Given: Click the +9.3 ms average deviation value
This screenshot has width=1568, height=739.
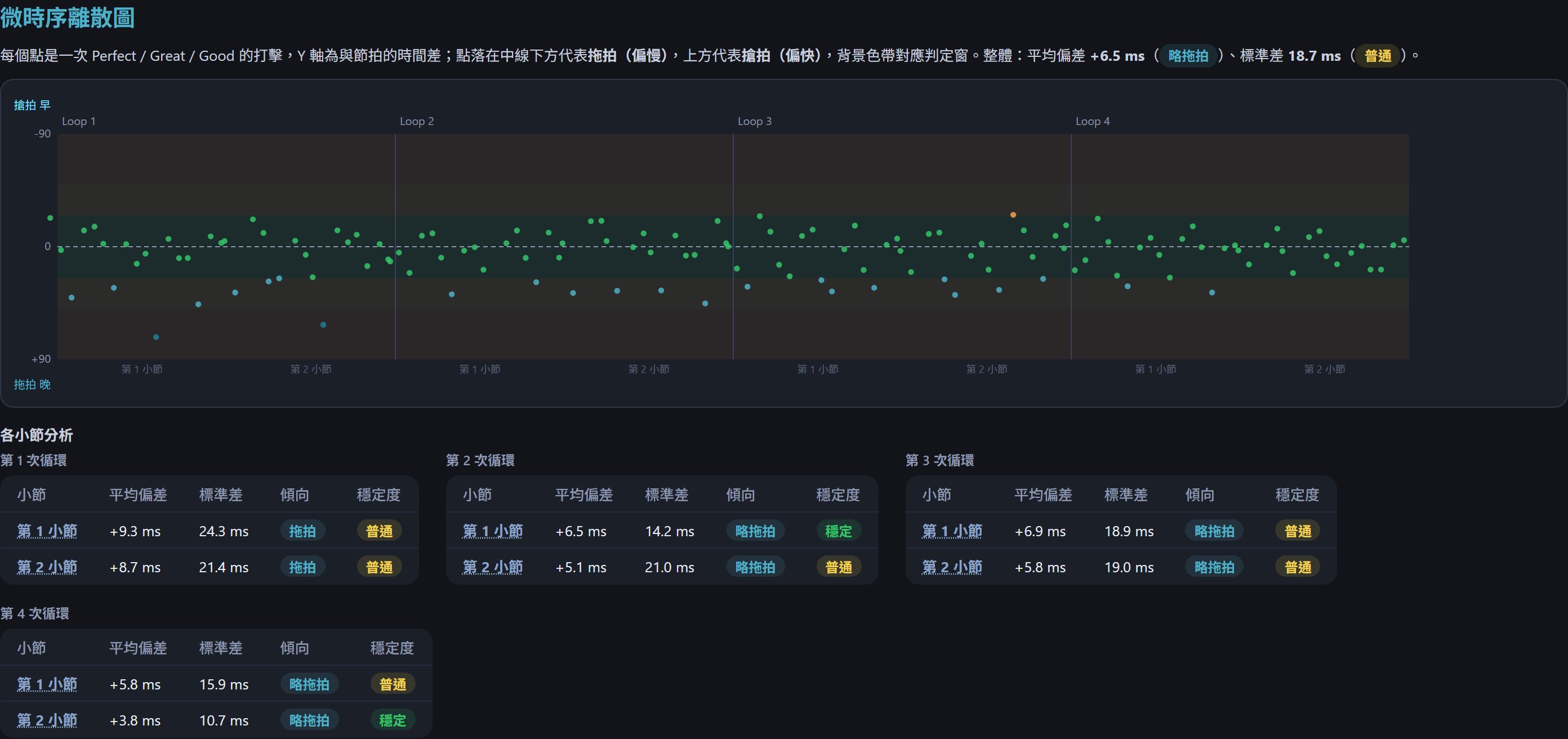Looking at the screenshot, I should 135,531.
